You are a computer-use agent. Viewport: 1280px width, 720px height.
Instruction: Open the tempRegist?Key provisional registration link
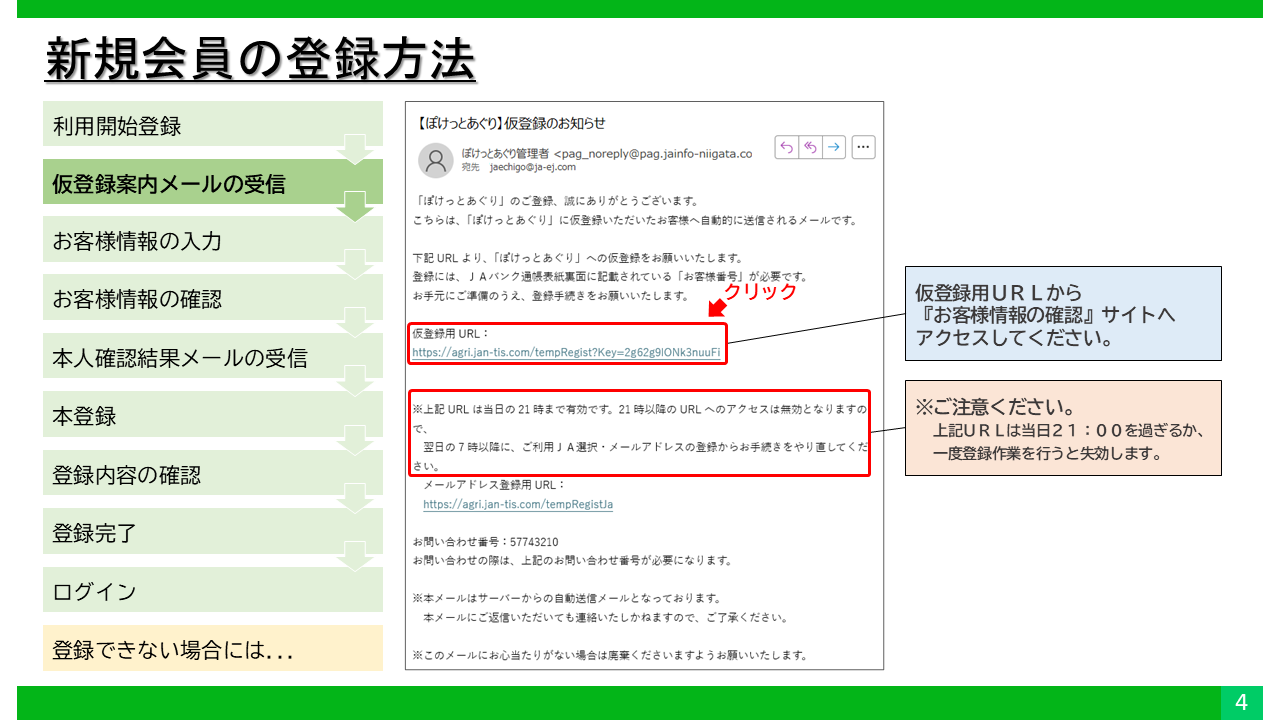point(566,352)
